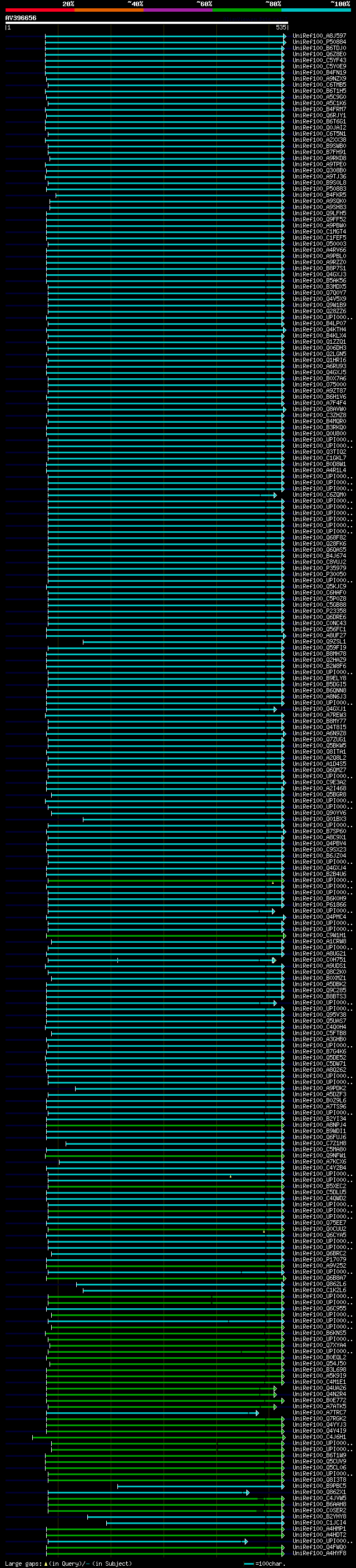Open the UniRef100_Q7RGK2 hit
The width and height of the screenshot is (356, 1568).
(x=319, y=1418)
